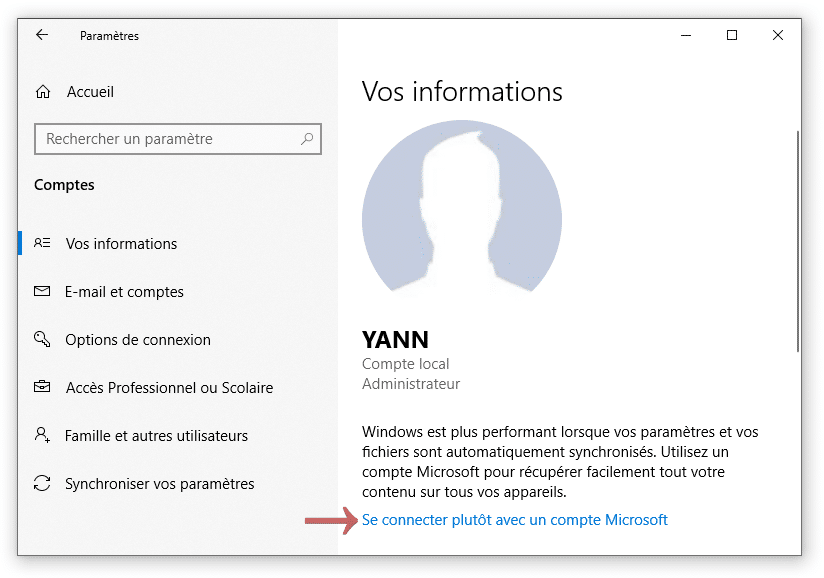Viewport: 824px width, 578px height.
Task: Click Se connecter plutôt avec un compte Microsoft
Action: (515, 520)
